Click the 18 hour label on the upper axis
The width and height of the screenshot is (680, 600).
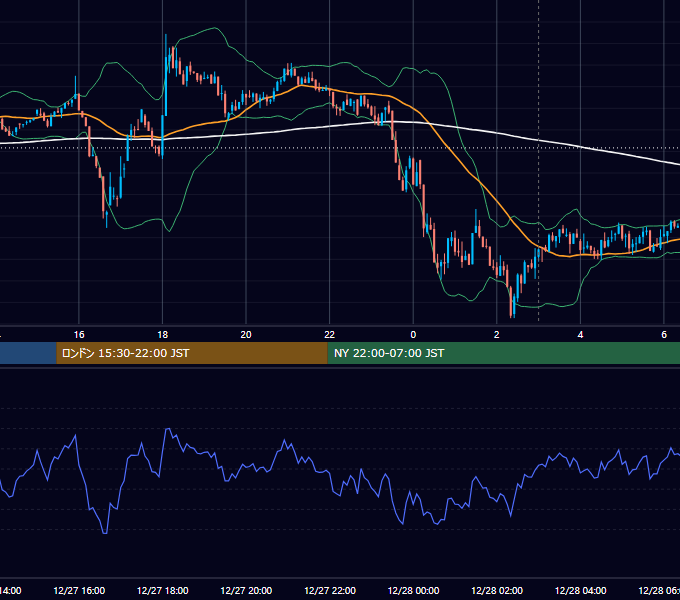(x=163, y=334)
